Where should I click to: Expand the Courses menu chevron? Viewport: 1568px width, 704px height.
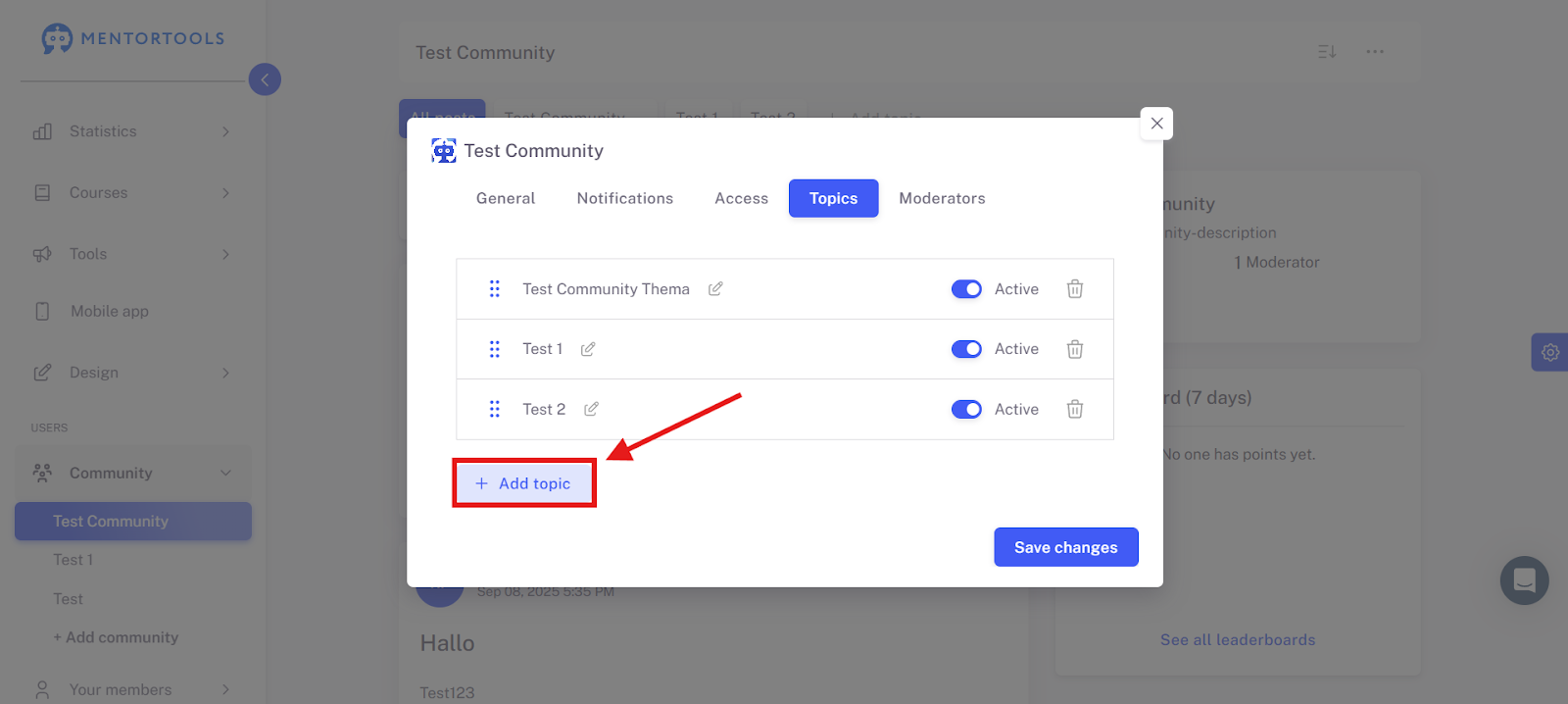pos(225,193)
